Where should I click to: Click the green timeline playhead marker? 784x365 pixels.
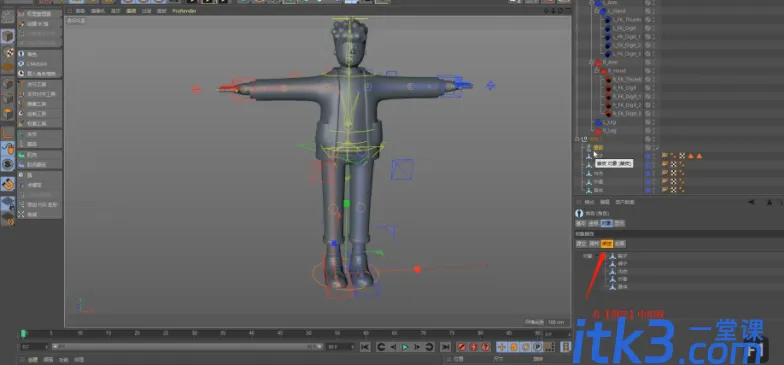[x=23, y=334]
